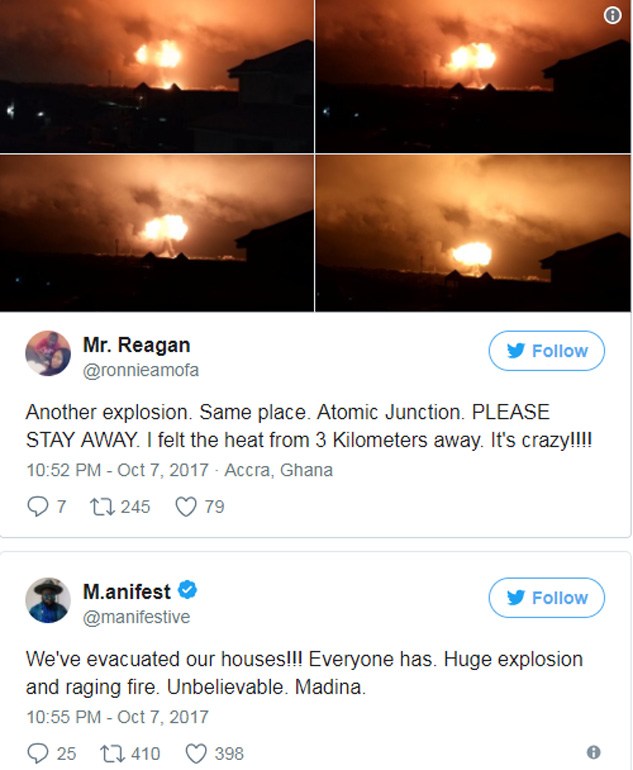The image size is (633, 770).
Task: Open the top-left explosion photo
Action: pos(157,76)
